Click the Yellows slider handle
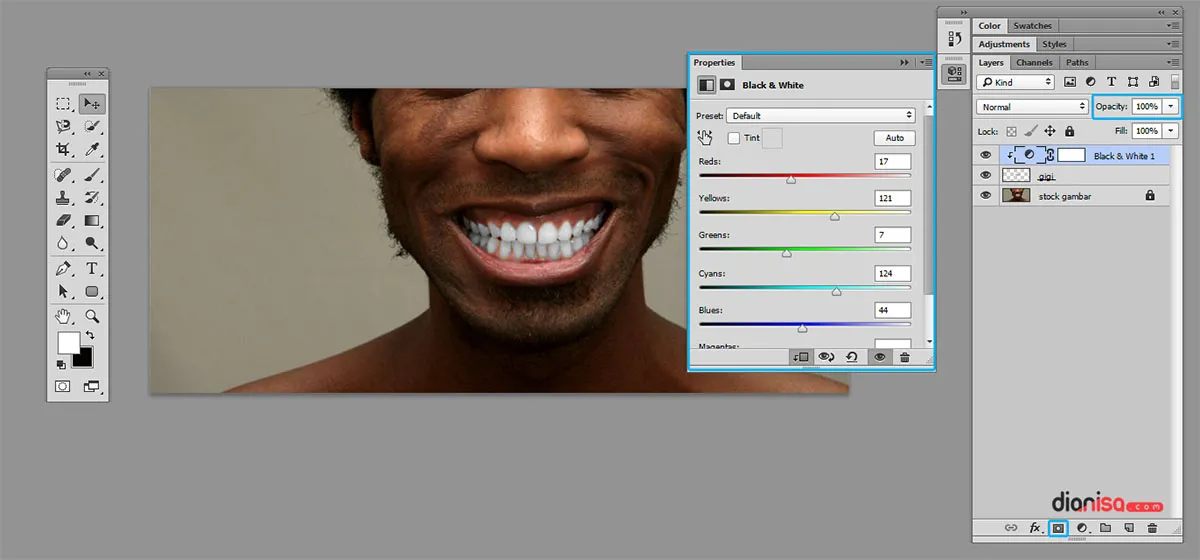Image resolution: width=1200 pixels, height=560 pixels. click(x=835, y=216)
